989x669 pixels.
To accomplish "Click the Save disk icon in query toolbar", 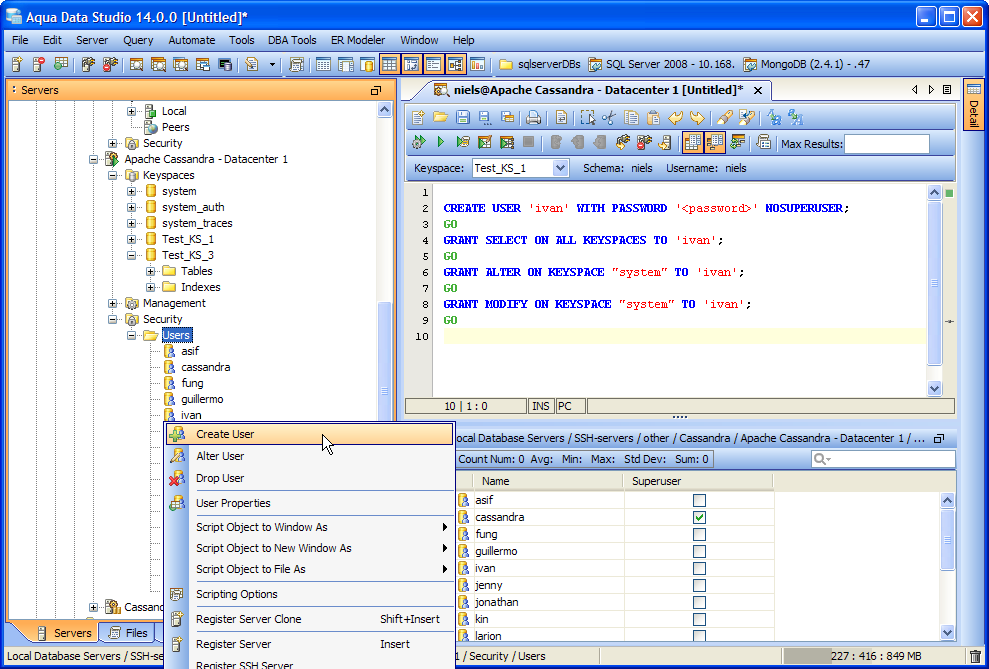I will (462, 118).
